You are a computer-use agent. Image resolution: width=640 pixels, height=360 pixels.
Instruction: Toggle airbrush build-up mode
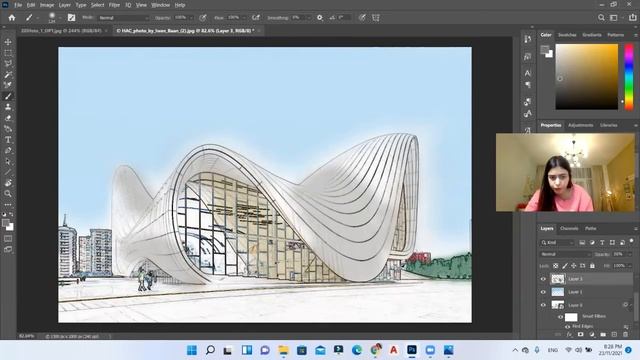[256, 18]
